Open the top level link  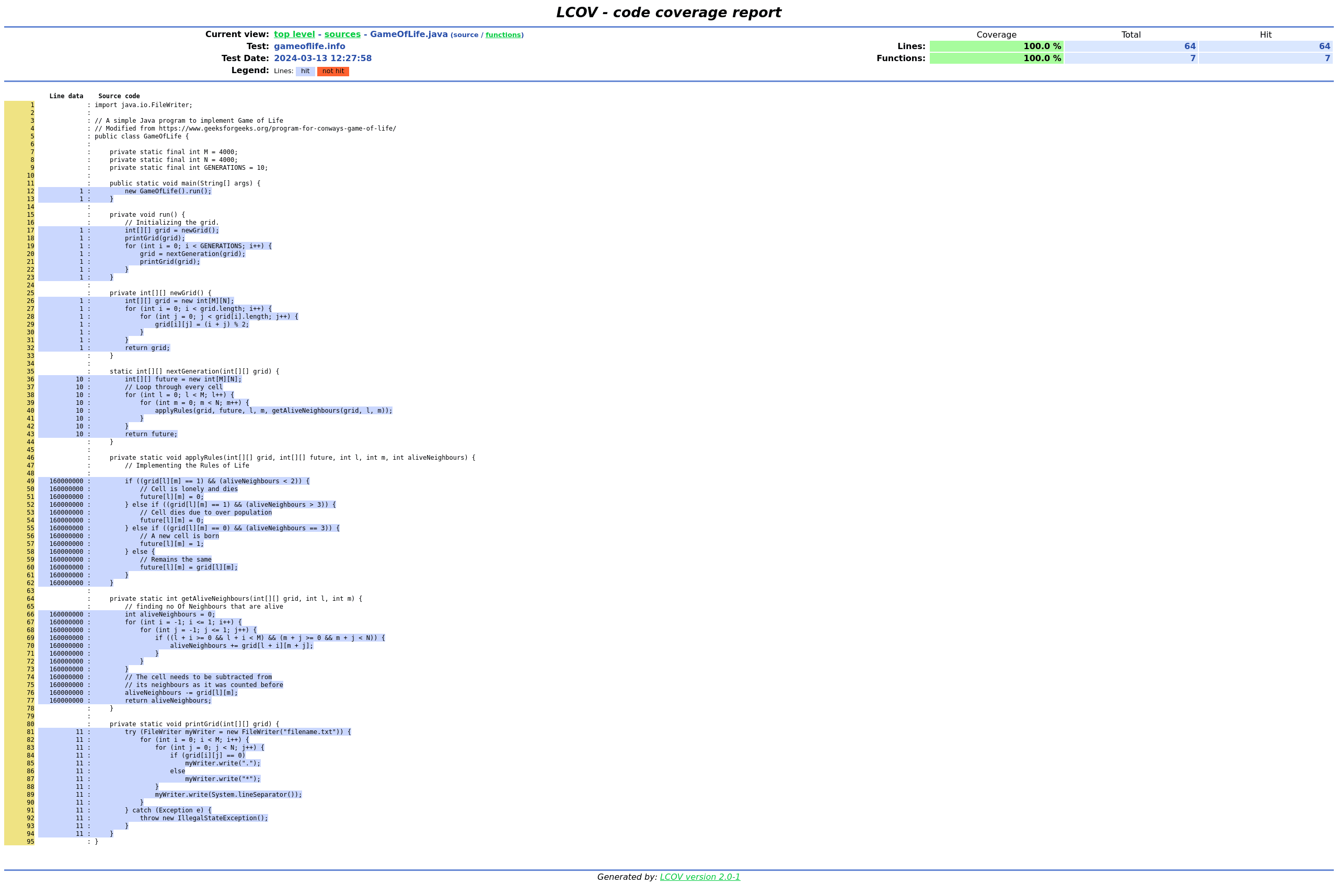pyautogui.click(x=294, y=34)
